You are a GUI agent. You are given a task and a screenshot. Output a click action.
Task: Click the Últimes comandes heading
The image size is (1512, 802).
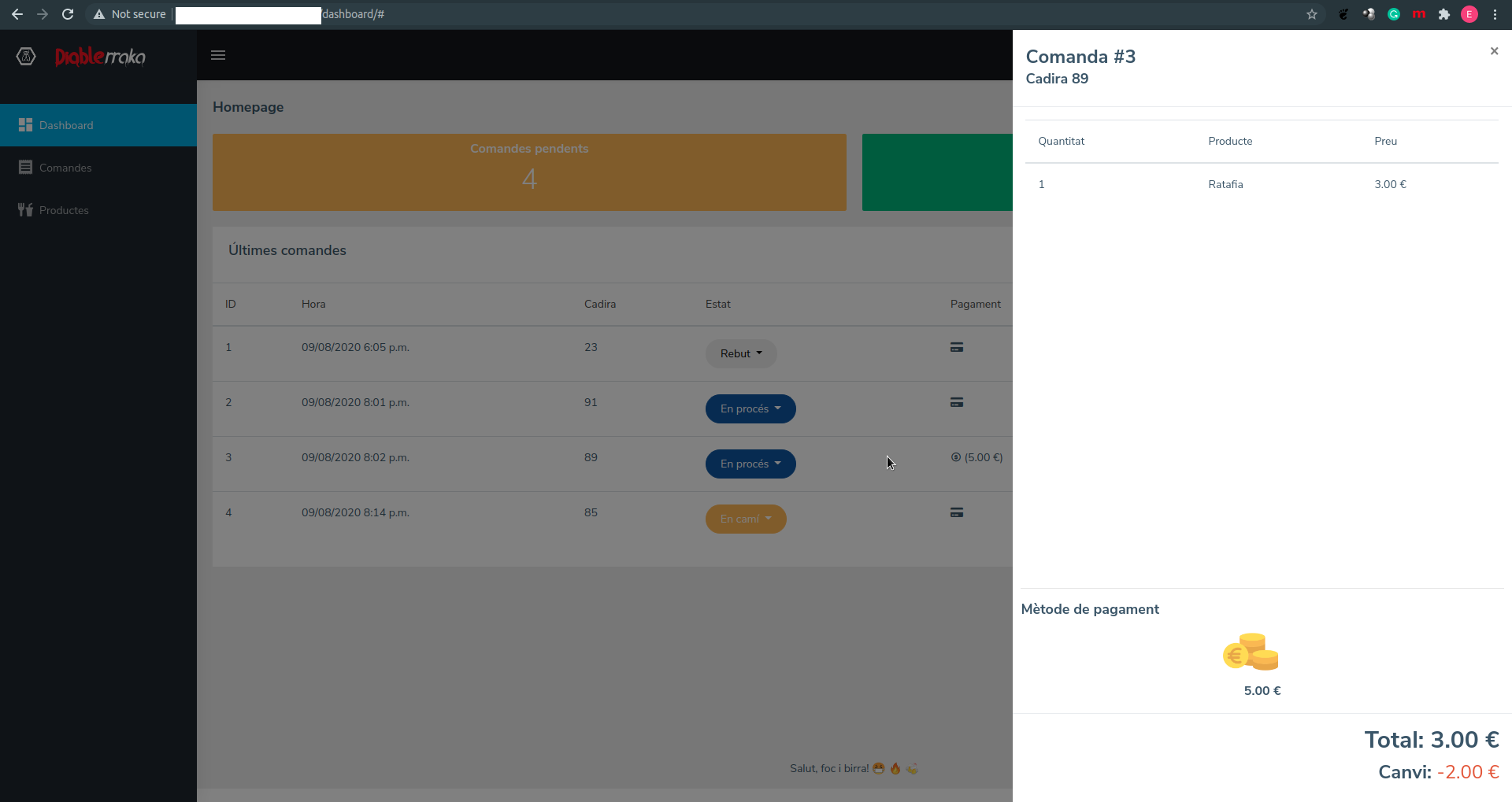[287, 250]
